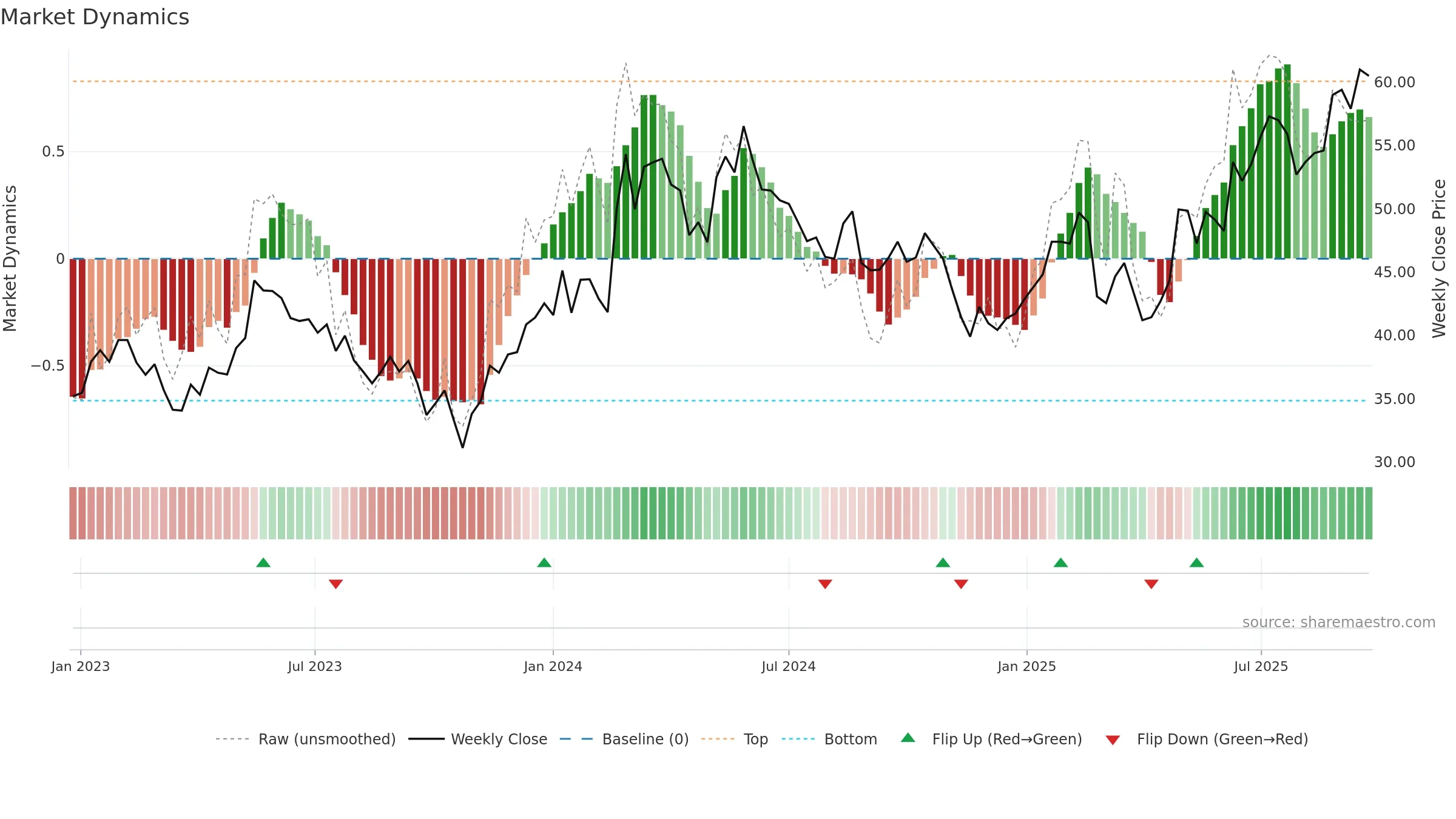
Task: Select the red flip-down marker just after Jul 2023
Action: pos(336,584)
